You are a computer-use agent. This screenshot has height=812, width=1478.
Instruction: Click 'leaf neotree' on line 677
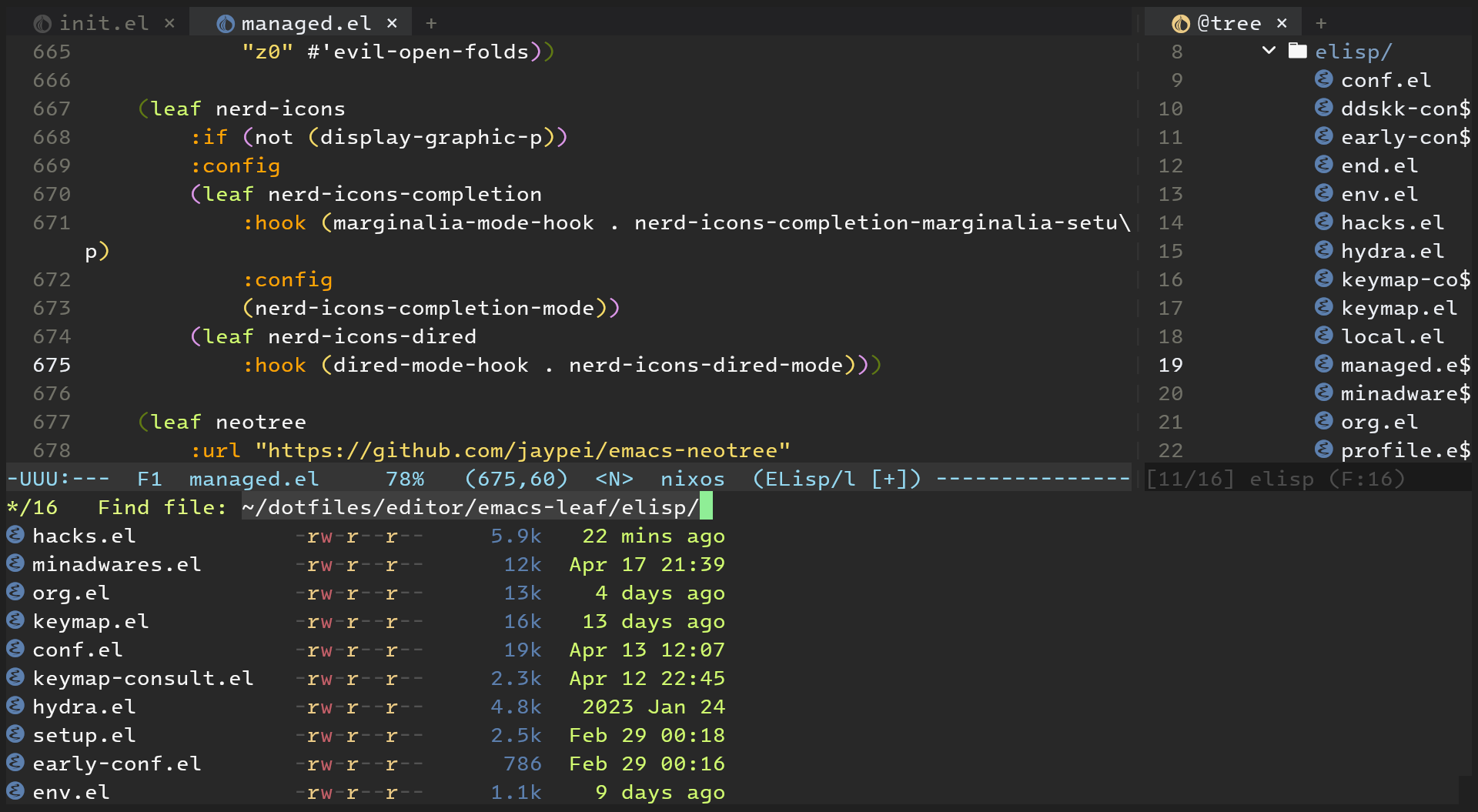tap(228, 422)
